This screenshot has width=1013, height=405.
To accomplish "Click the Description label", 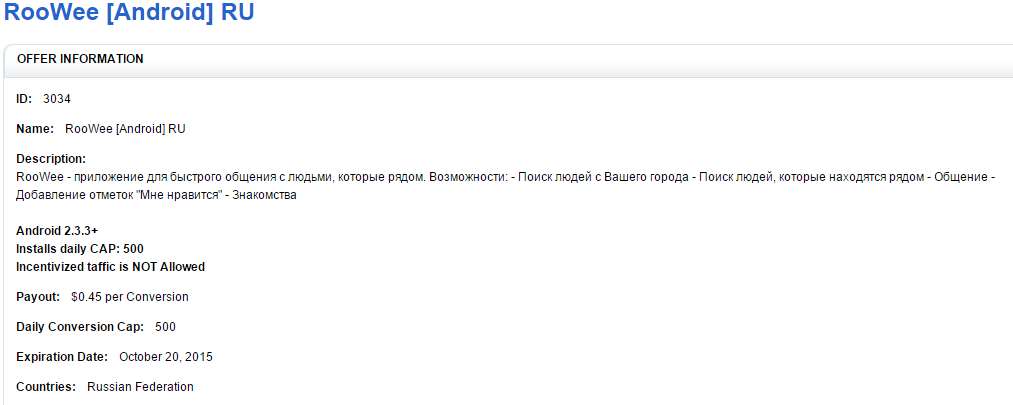I will click(x=51, y=159).
